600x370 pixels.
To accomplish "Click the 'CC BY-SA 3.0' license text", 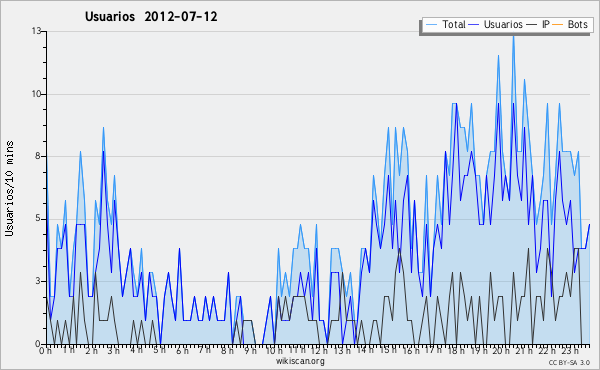I will click(569, 362).
